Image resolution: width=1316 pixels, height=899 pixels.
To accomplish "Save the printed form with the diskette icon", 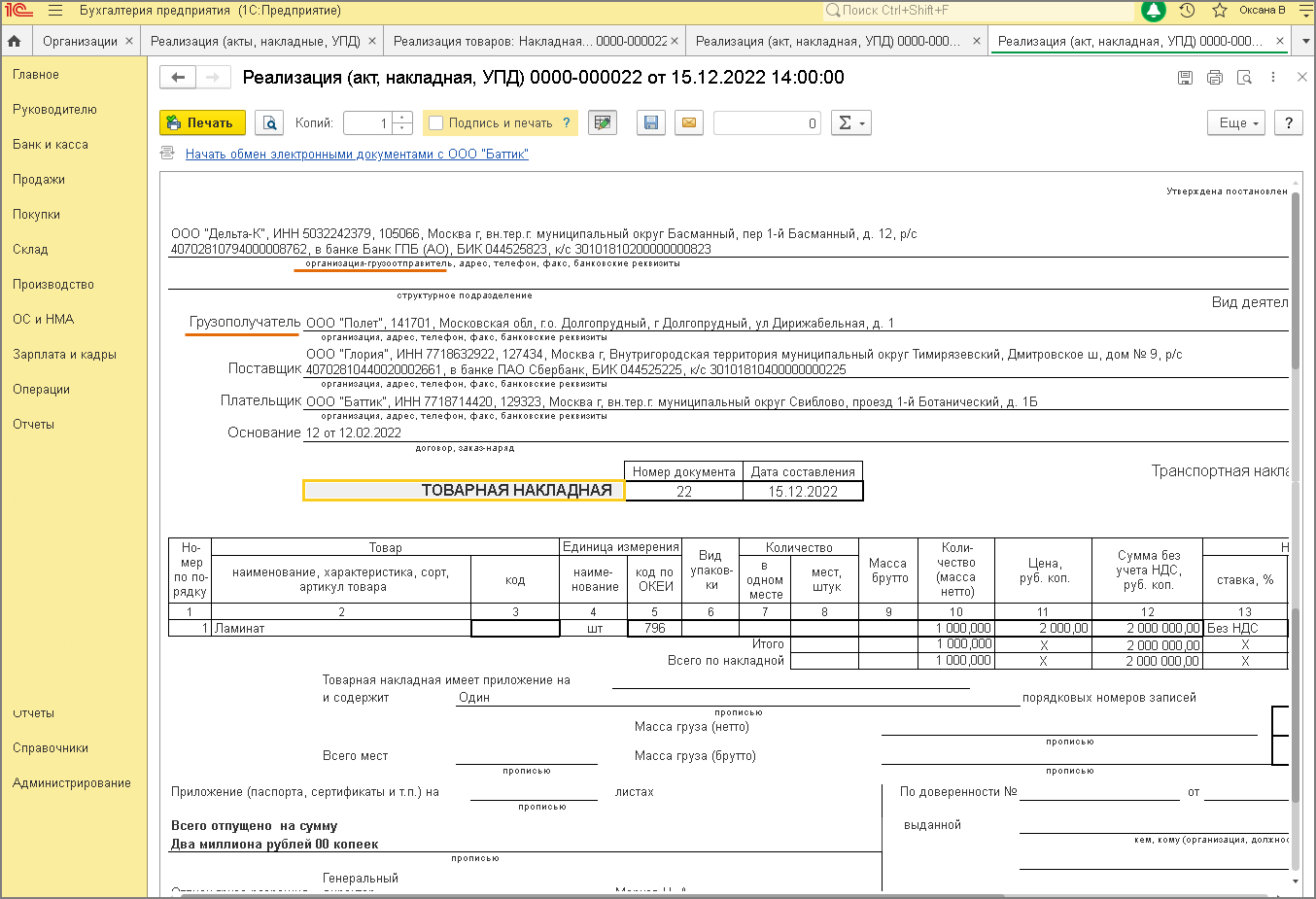I will (x=651, y=123).
